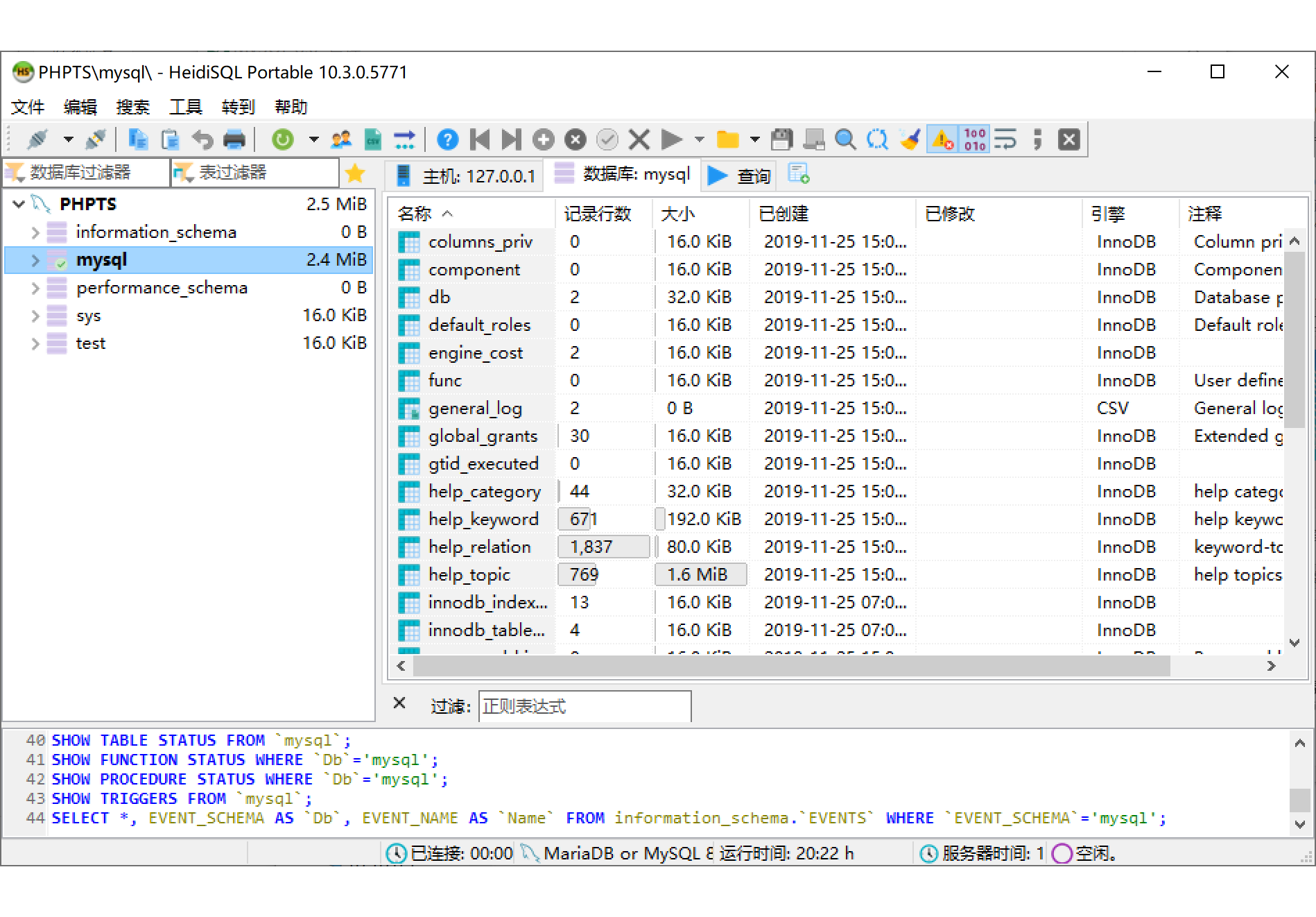
Task: Click the print icon
Action: point(234,139)
